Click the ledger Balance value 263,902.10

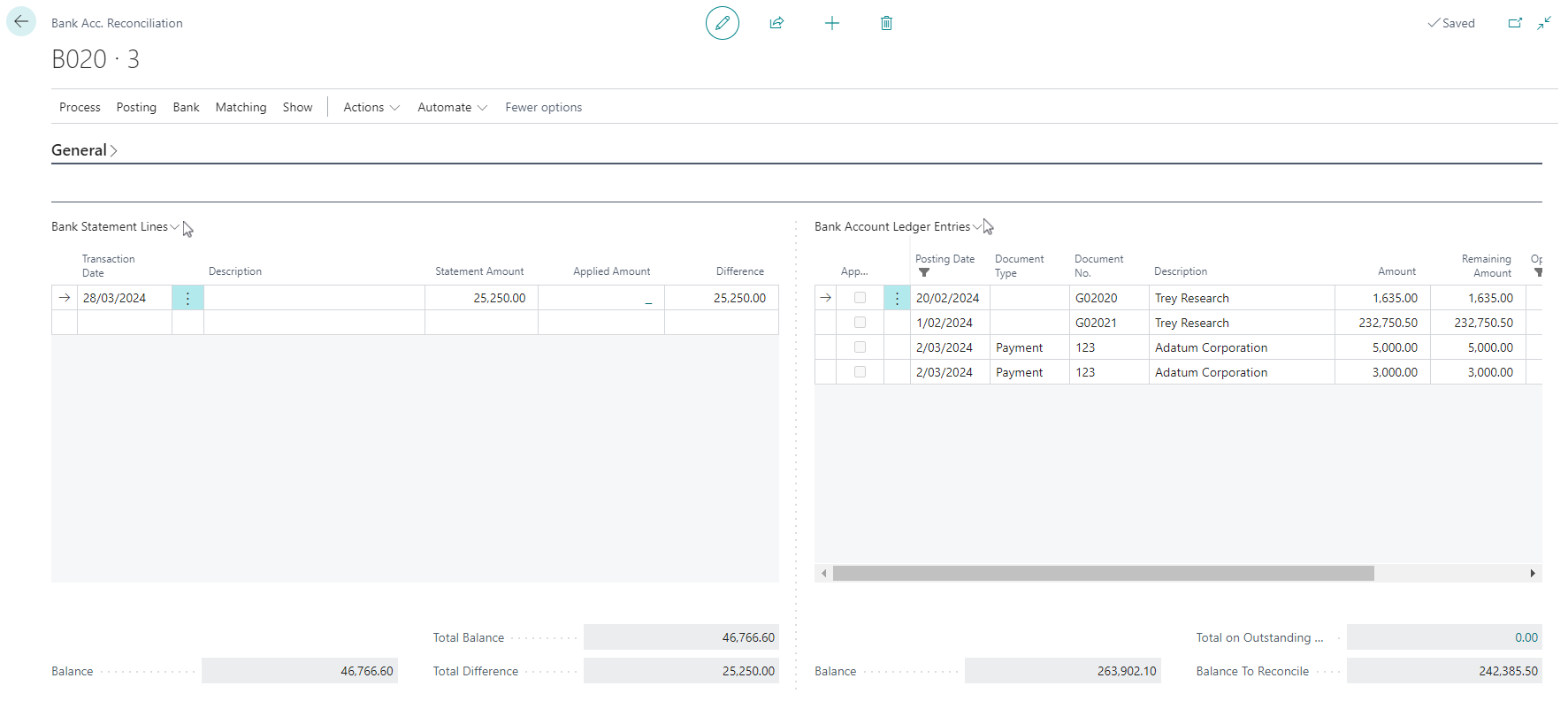[1062, 671]
